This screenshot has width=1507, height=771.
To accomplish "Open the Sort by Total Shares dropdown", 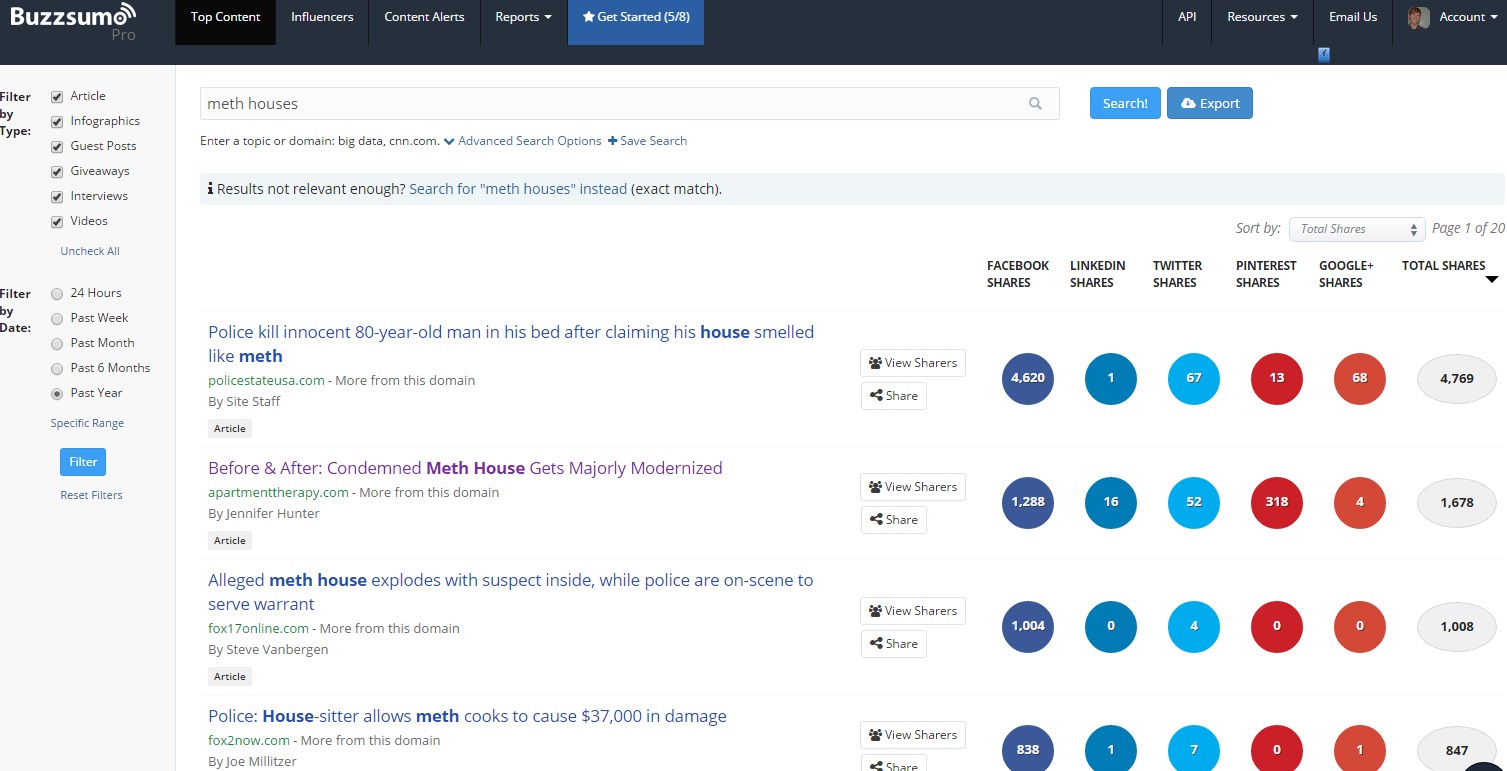I will point(1357,229).
